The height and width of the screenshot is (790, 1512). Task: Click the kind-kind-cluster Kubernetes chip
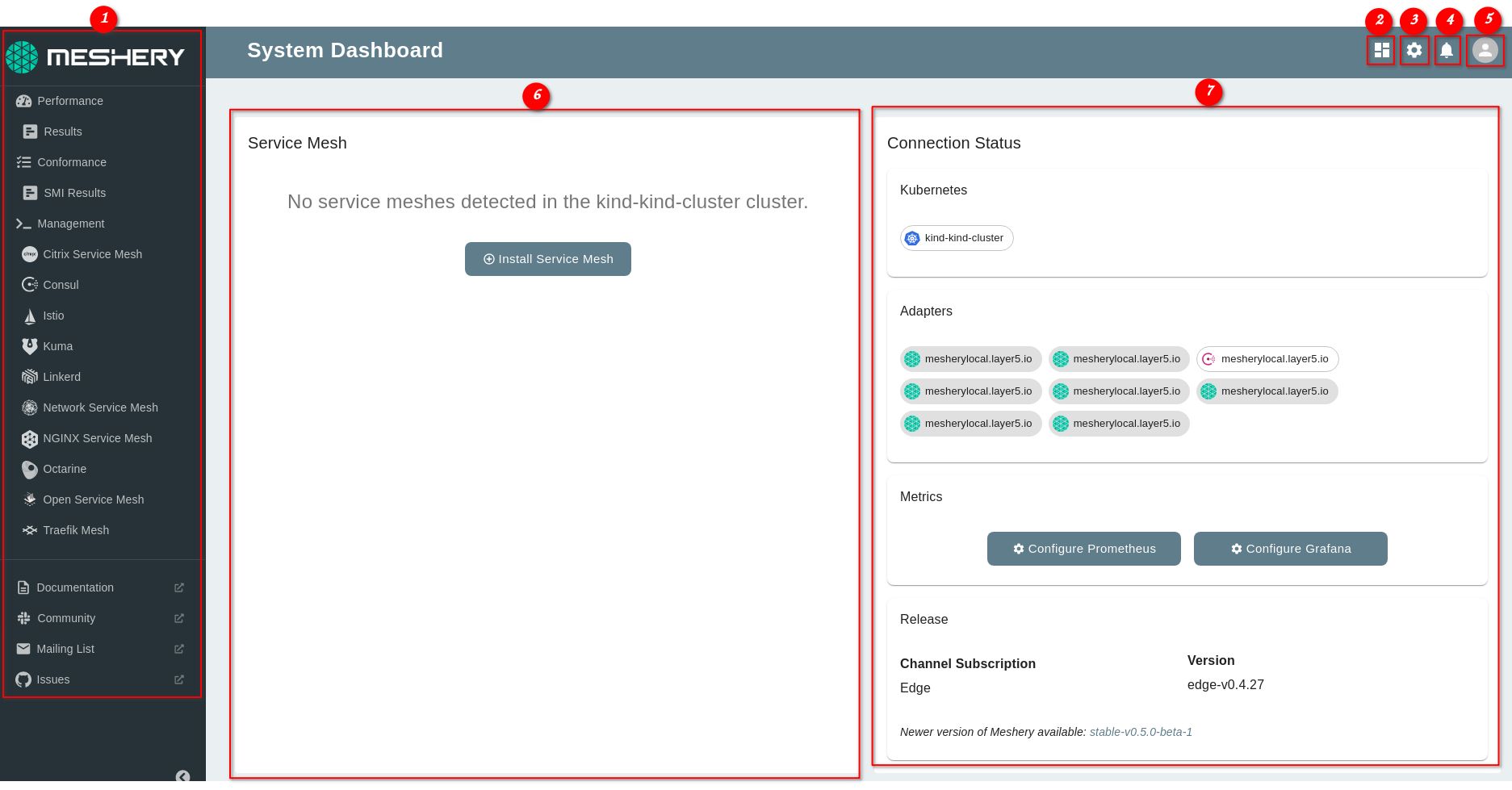(x=957, y=238)
